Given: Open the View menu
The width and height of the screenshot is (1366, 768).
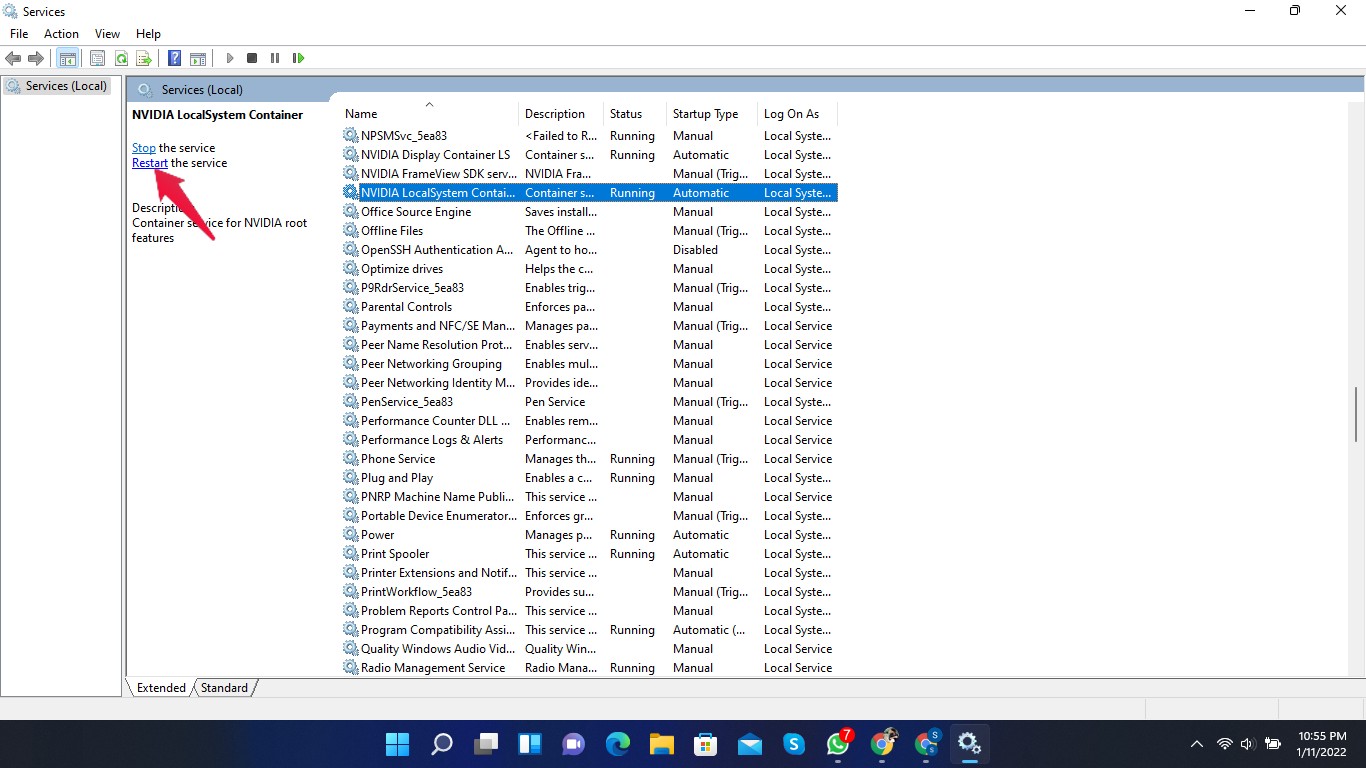Looking at the screenshot, I should (x=107, y=34).
